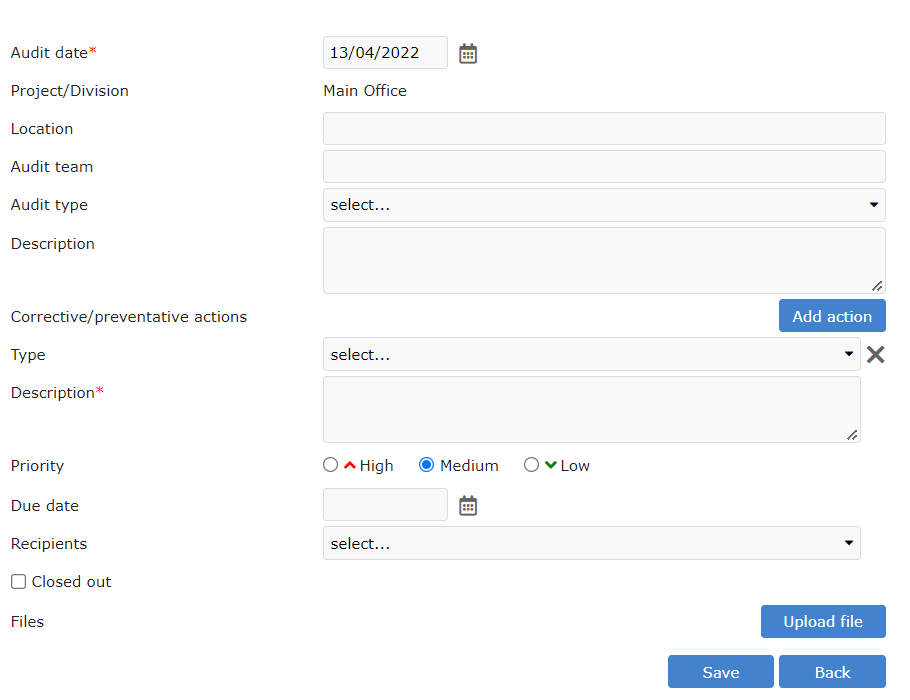
Task: Click the audit Description text area
Action: click(x=604, y=260)
